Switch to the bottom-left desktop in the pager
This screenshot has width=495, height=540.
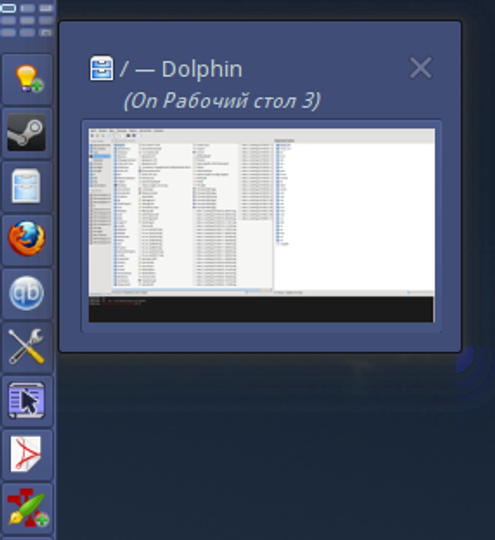[8, 33]
